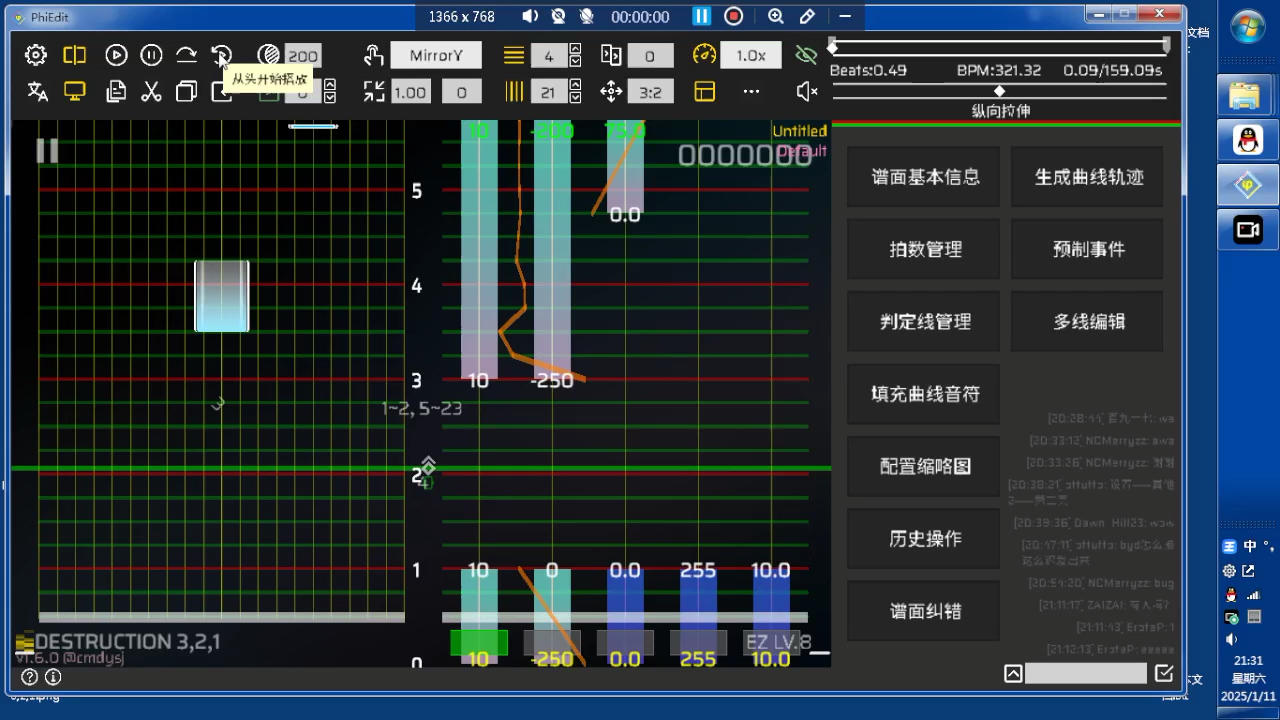Click 生成曲线轨迹 button
The image size is (1280, 720).
[1088, 177]
